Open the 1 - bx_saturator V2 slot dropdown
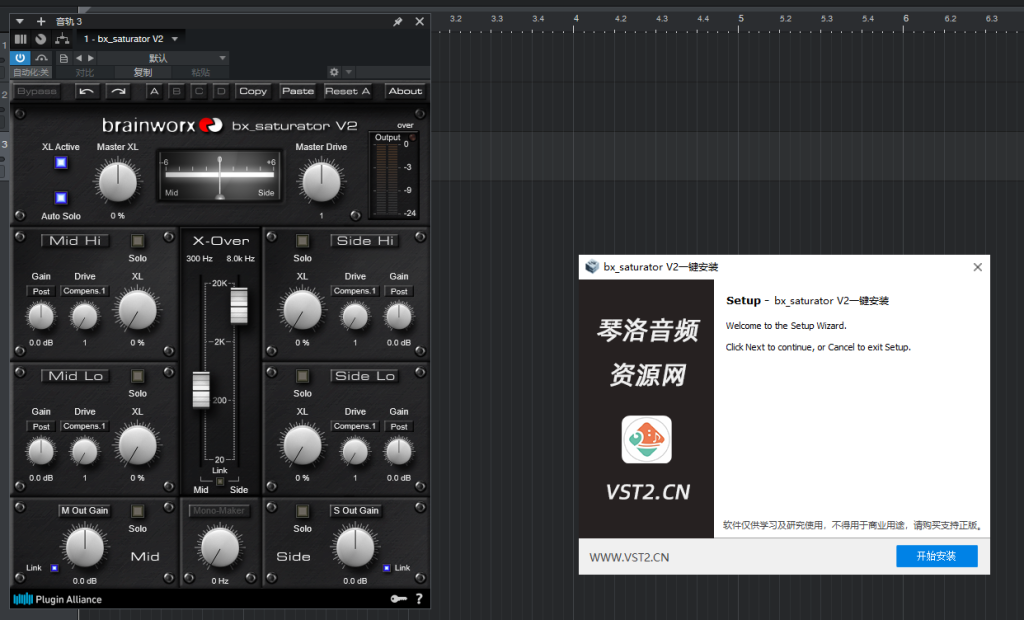This screenshot has width=1024, height=620. 130,38
